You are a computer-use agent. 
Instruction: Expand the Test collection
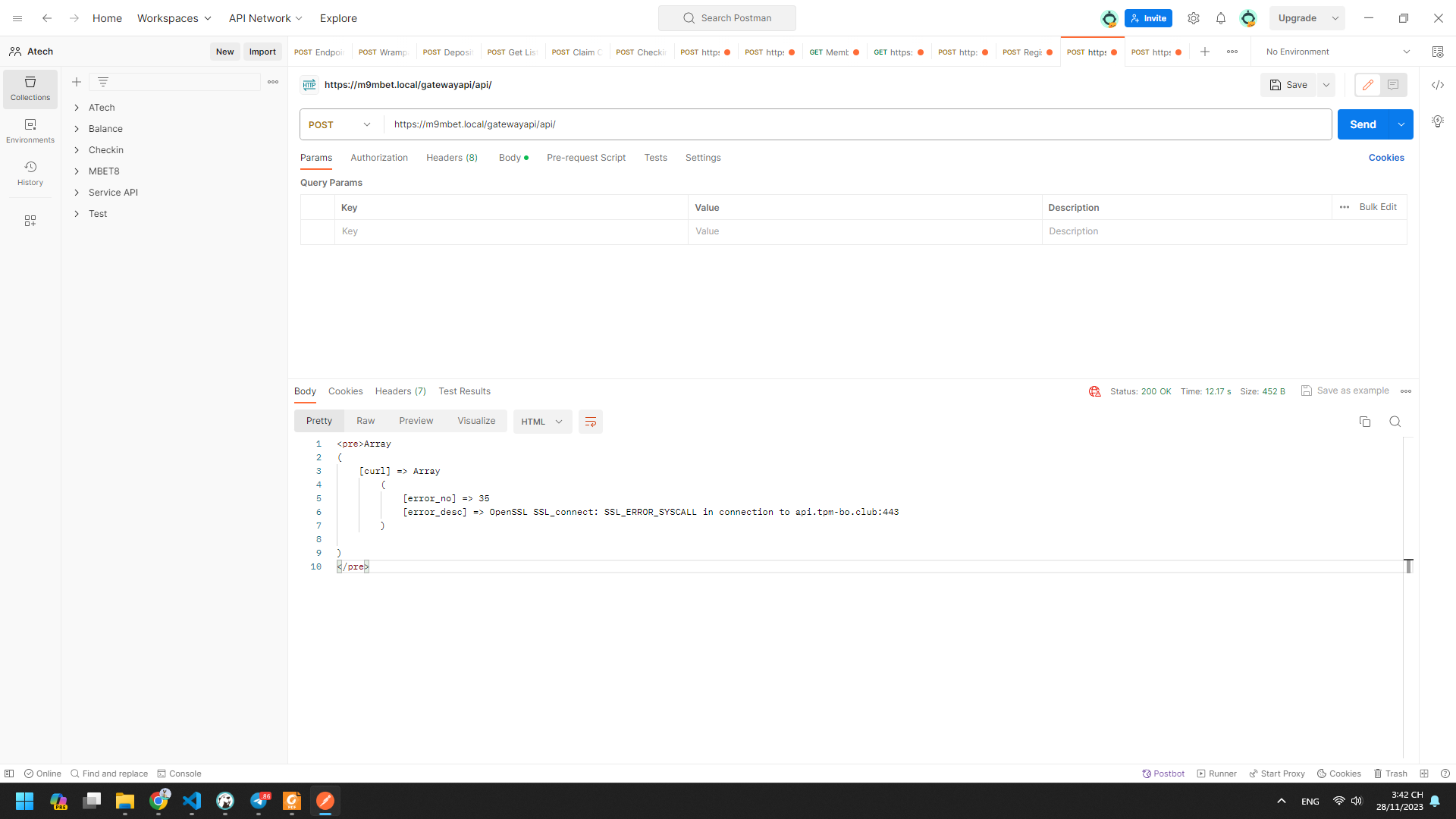77,214
